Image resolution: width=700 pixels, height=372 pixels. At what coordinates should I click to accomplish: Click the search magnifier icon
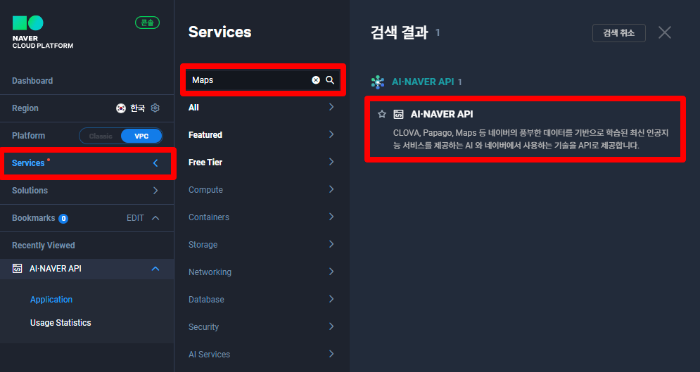(x=330, y=80)
